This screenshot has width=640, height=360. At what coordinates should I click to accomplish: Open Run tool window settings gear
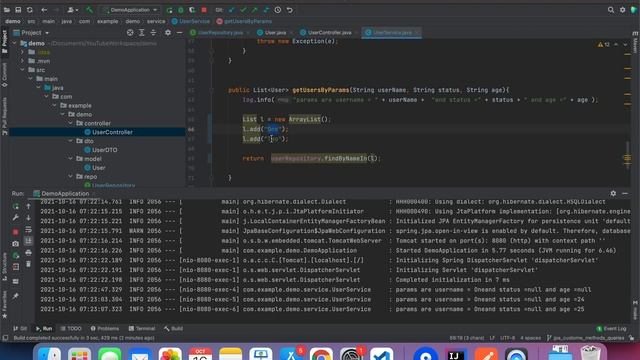click(613, 193)
